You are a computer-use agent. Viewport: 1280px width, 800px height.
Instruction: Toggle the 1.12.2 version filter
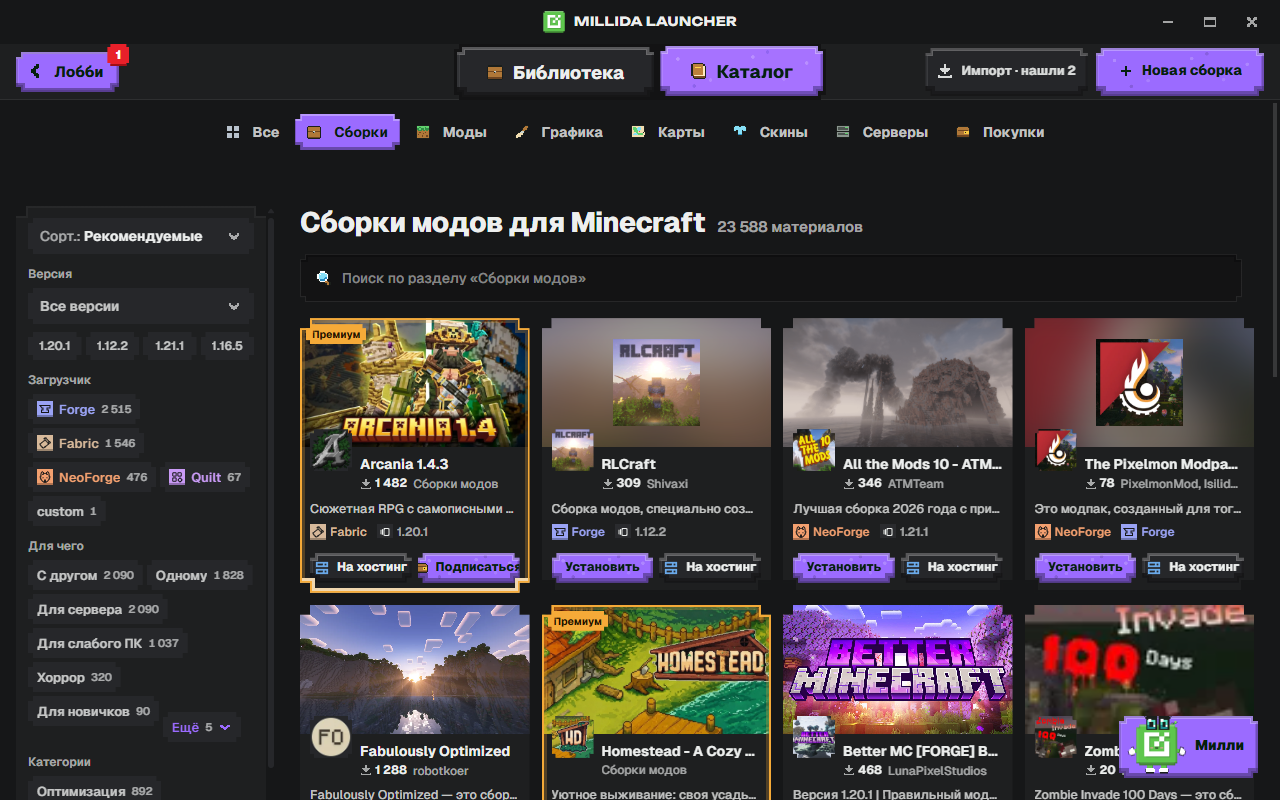pyautogui.click(x=112, y=346)
